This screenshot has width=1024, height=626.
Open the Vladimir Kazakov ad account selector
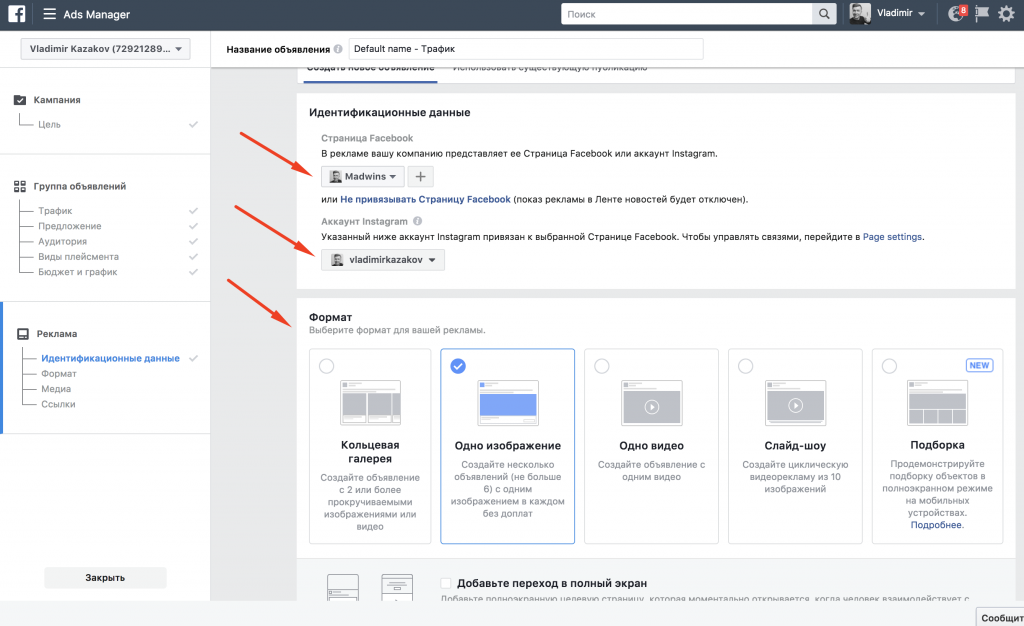pos(105,49)
